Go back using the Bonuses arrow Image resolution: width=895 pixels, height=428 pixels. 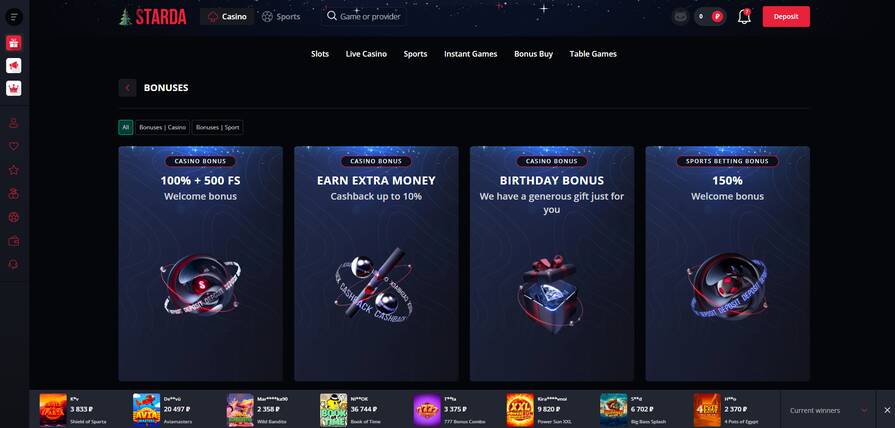coord(127,88)
